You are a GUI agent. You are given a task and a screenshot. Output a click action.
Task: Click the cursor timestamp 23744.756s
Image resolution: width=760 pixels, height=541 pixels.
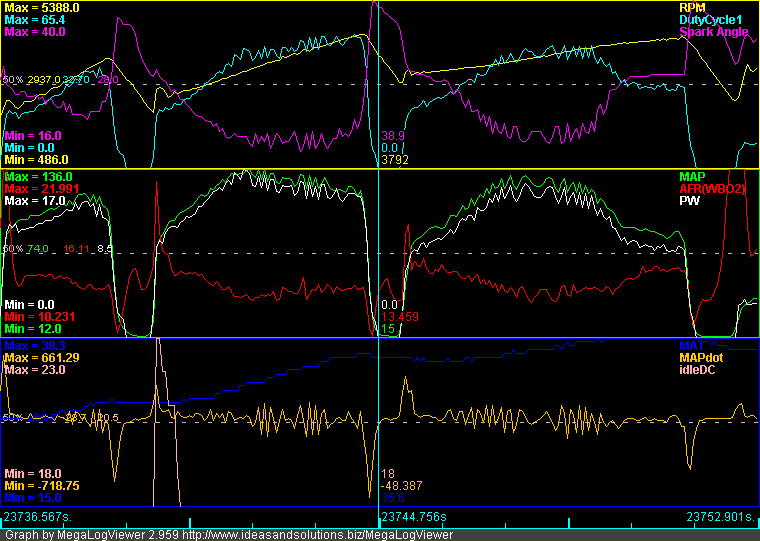click(414, 517)
